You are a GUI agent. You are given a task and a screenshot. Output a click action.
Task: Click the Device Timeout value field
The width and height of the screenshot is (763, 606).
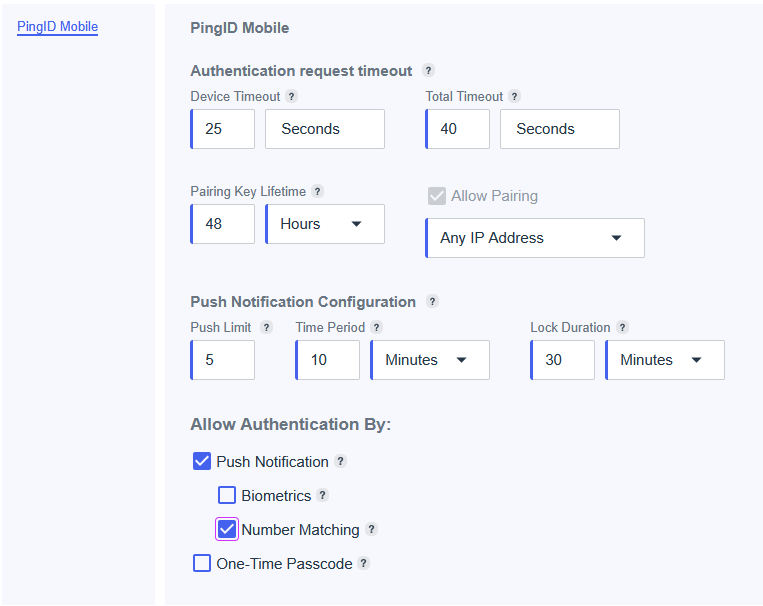pos(223,129)
